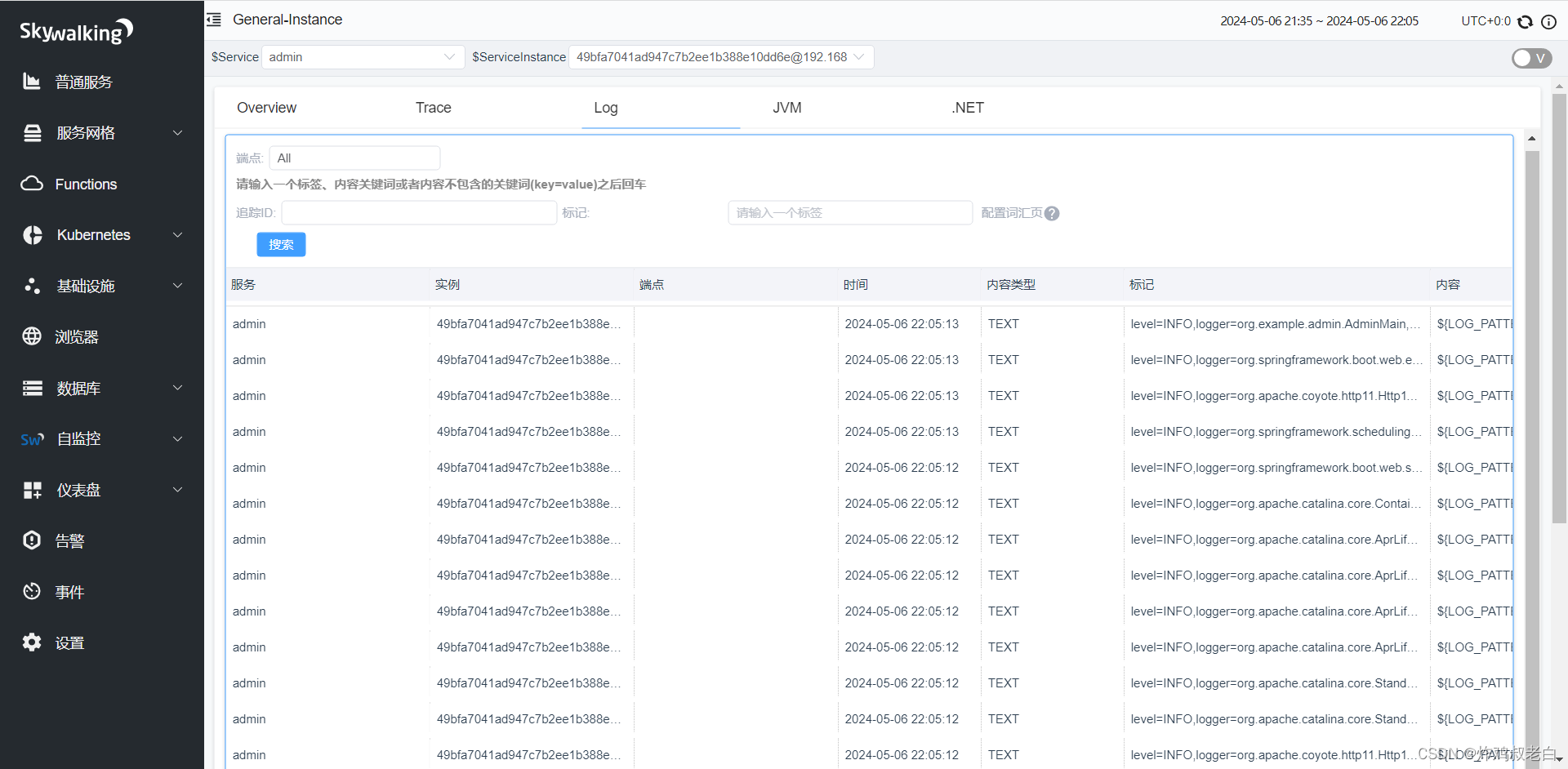The image size is (1568, 769).
Task: Click the time range 2024-05-06 21:35 picker
Action: click(x=1319, y=21)
